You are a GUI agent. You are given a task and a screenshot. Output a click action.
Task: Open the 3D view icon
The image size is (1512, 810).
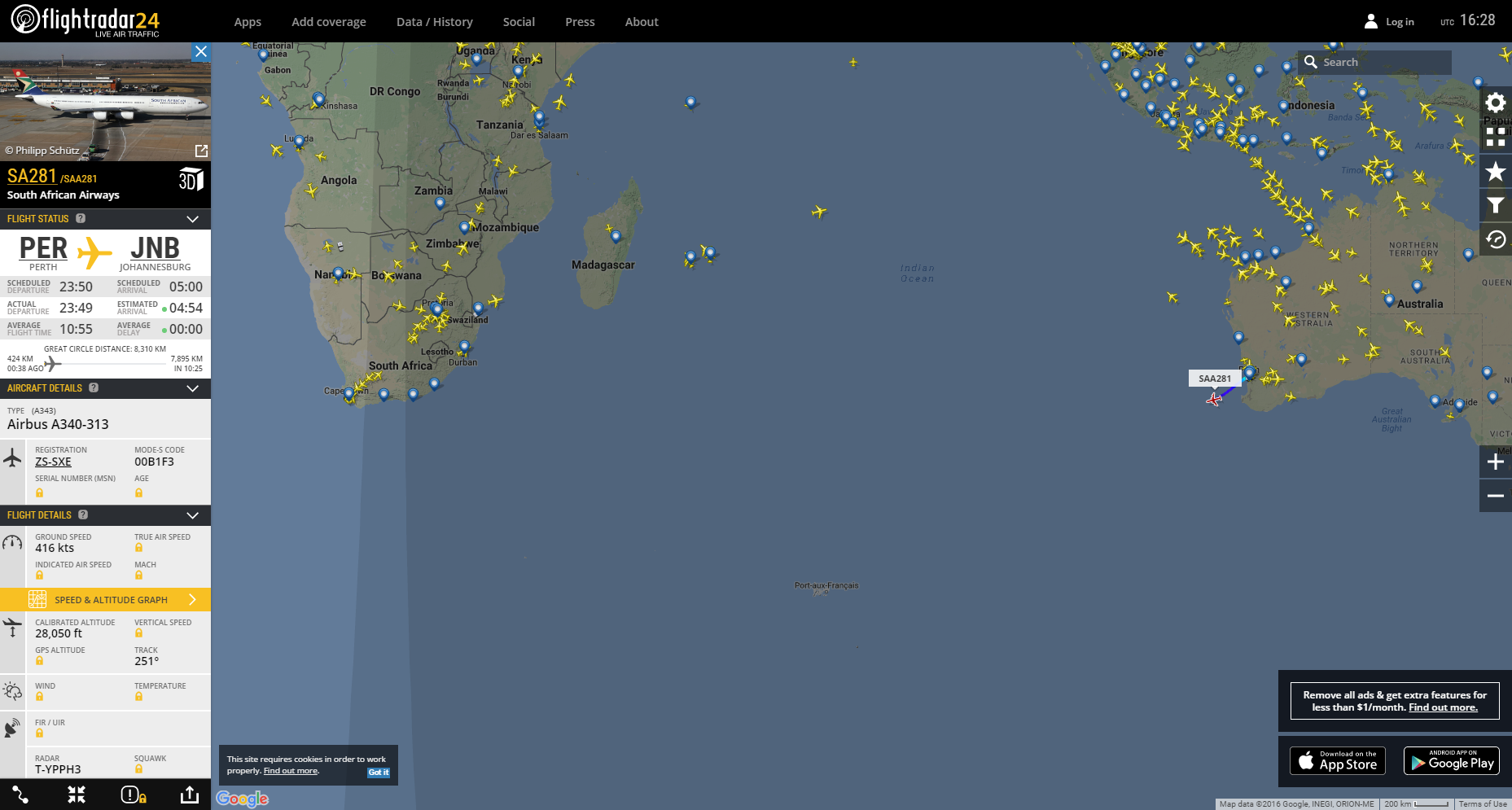(x=191, y=179)
